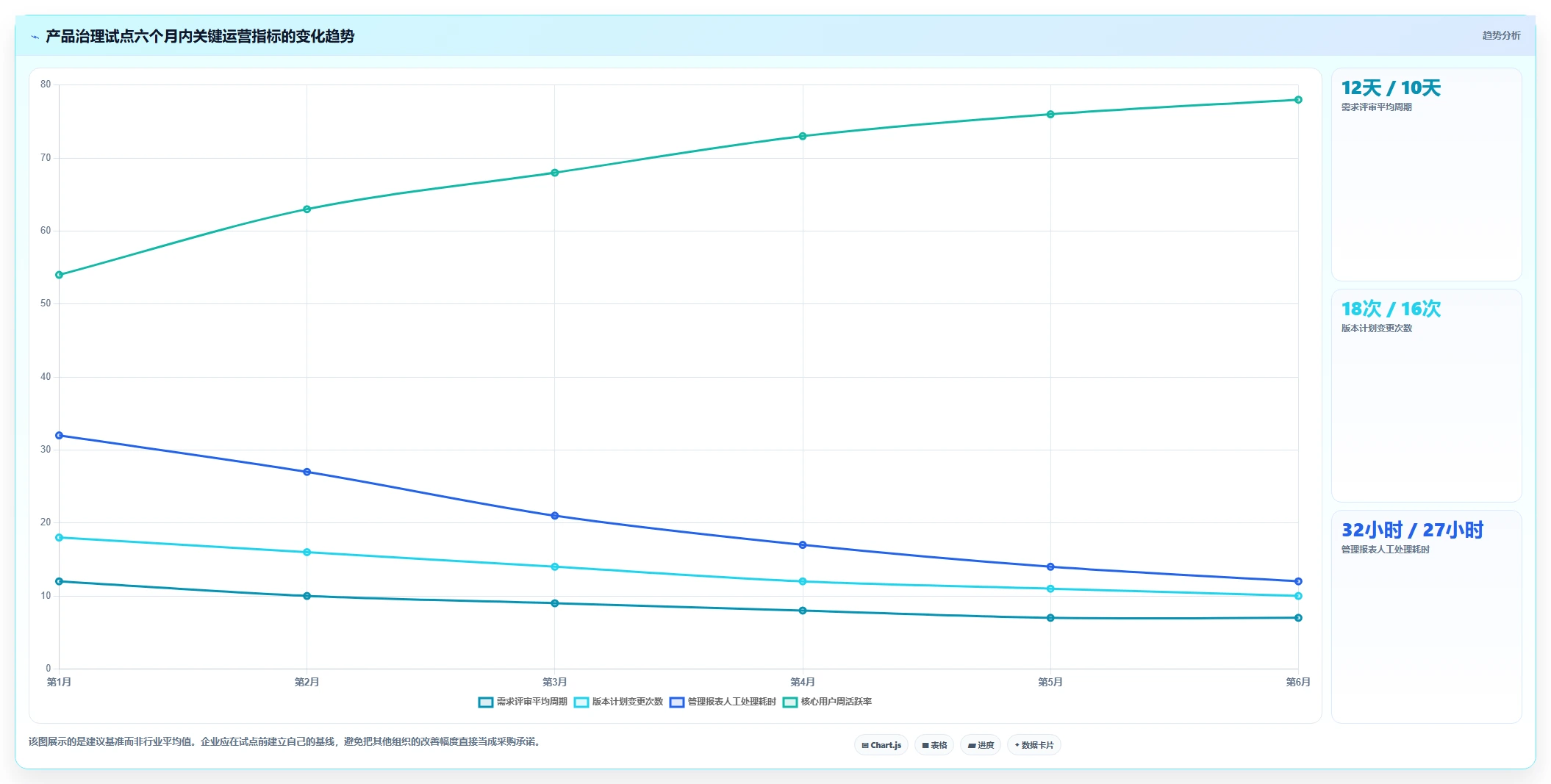The height and width of the screenshot is (784, 1551).
Task: Click 版本计划变更次数 data point at 第6月
Action: click(1298, 596)
